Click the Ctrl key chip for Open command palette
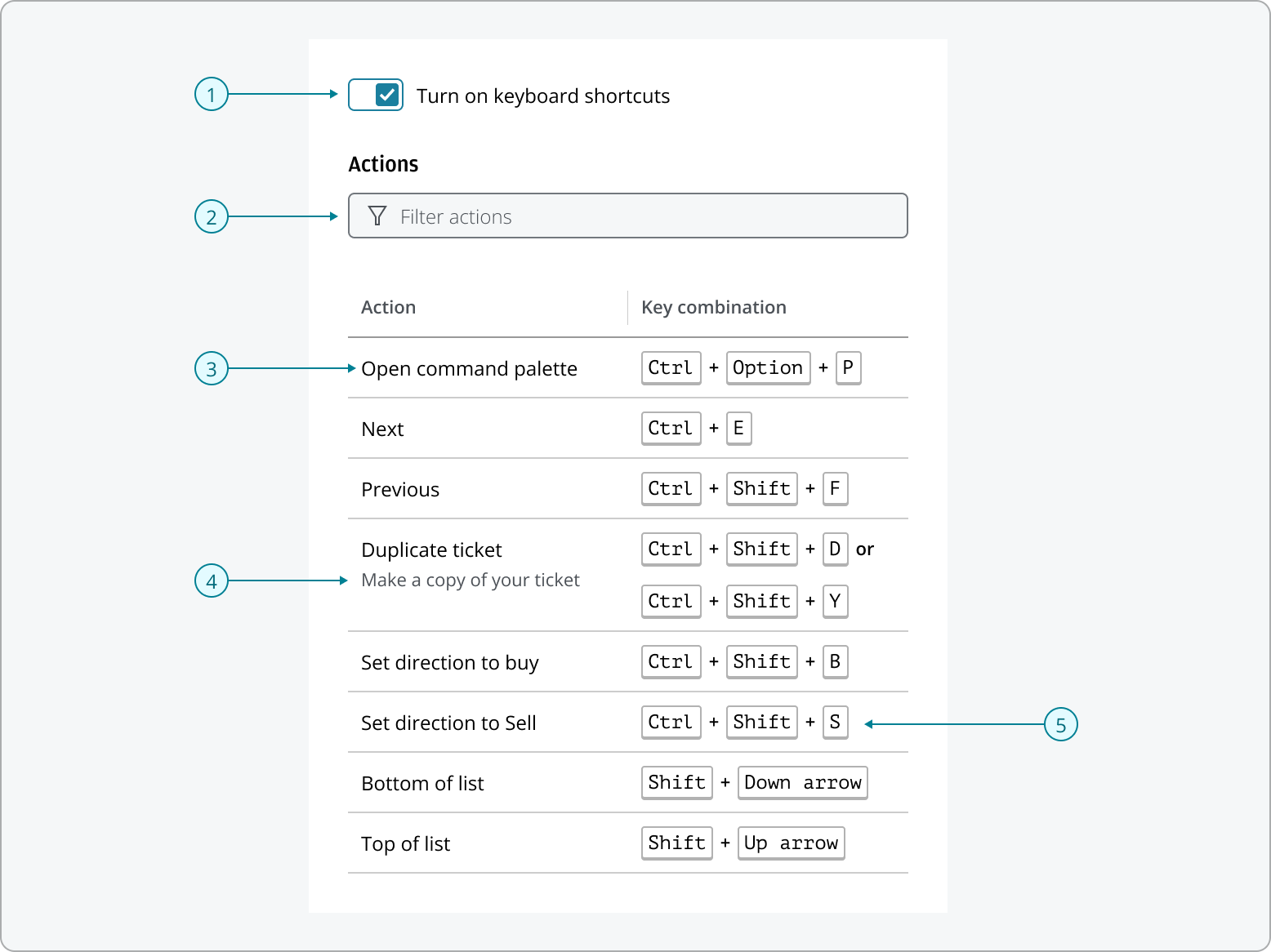1271x952 pixels. pos(671,367)
